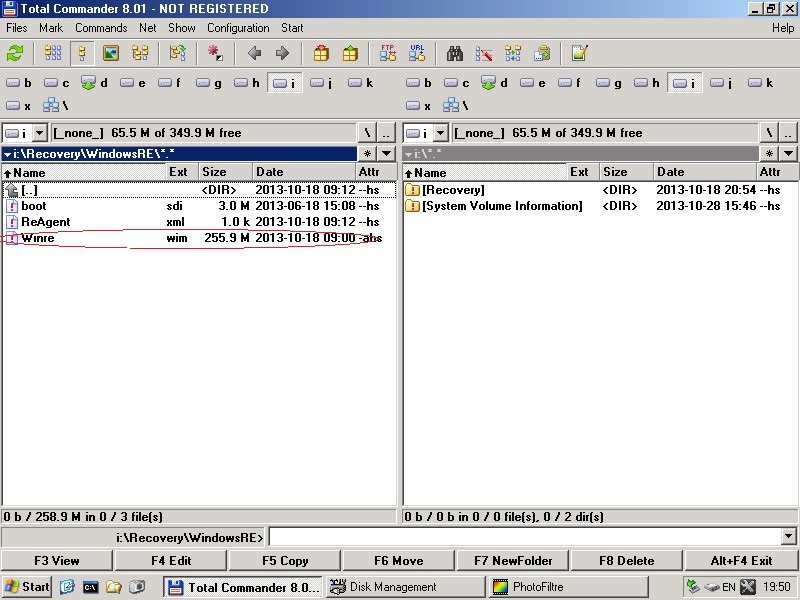Open the FTP connect toolbar icon

pos(387,53)
